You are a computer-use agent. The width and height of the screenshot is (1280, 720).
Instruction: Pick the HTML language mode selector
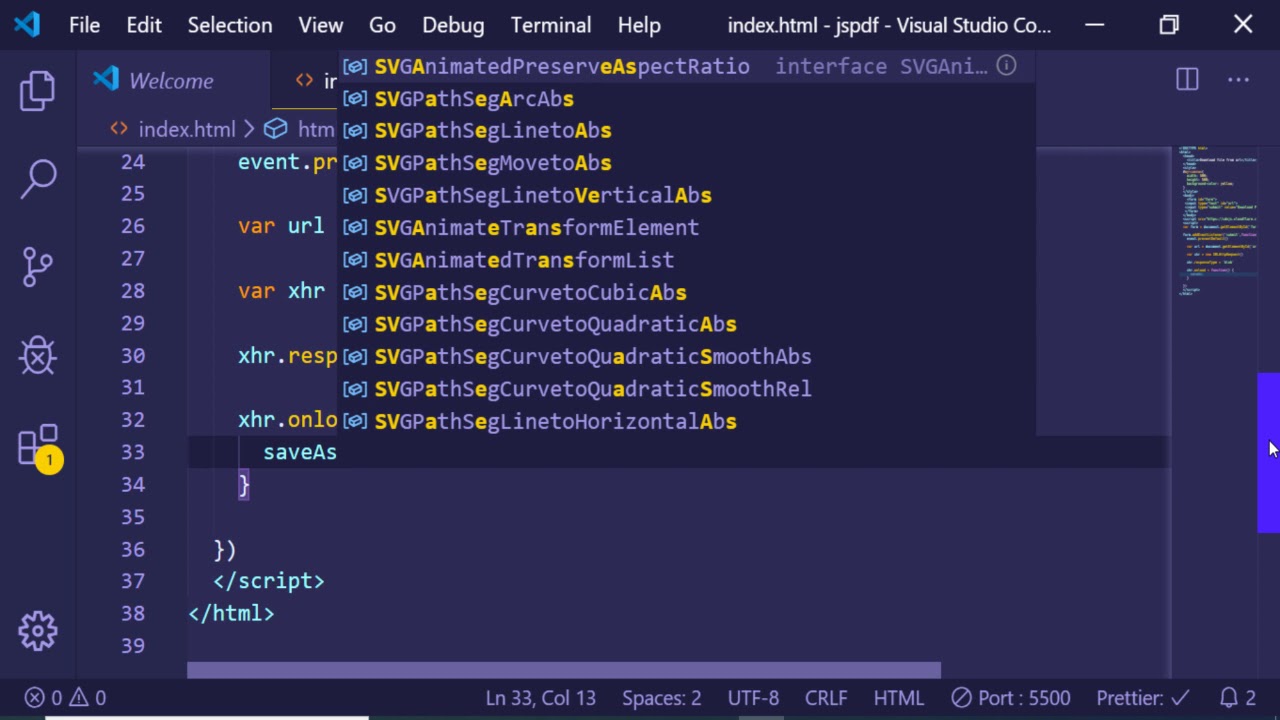[x=898, y=698]
